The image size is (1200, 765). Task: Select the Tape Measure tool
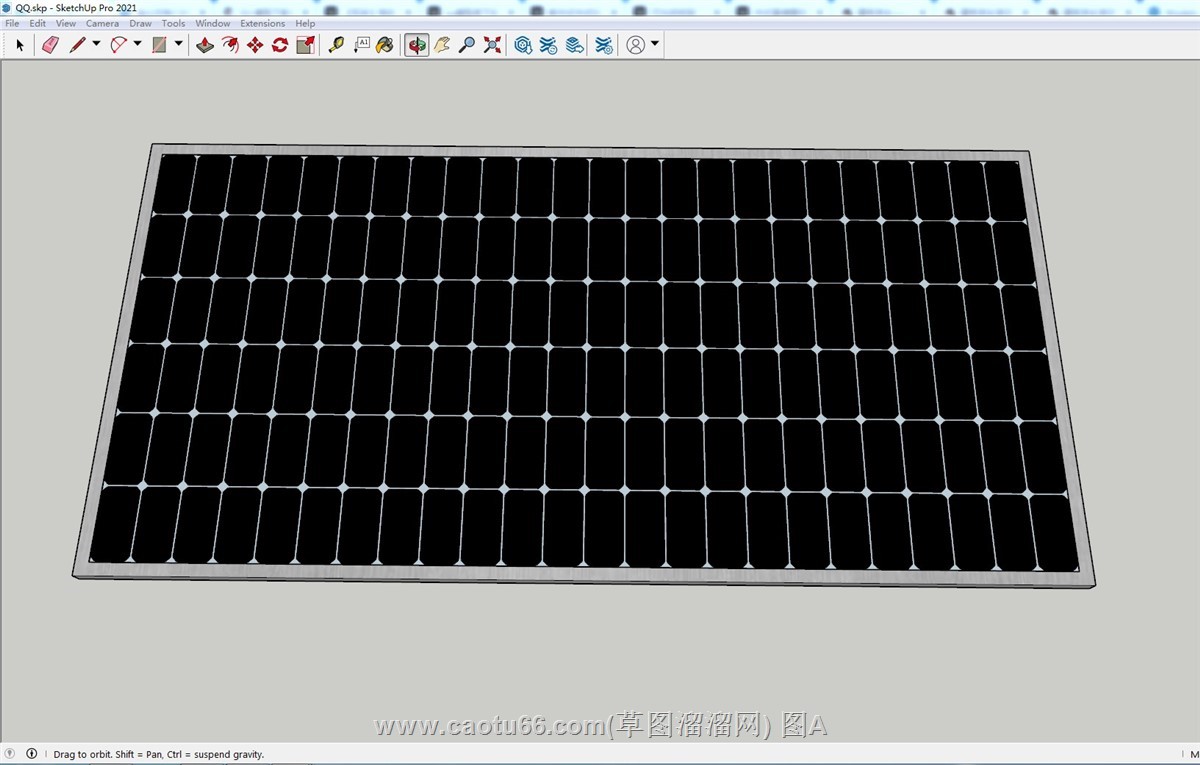click(336, 45)
